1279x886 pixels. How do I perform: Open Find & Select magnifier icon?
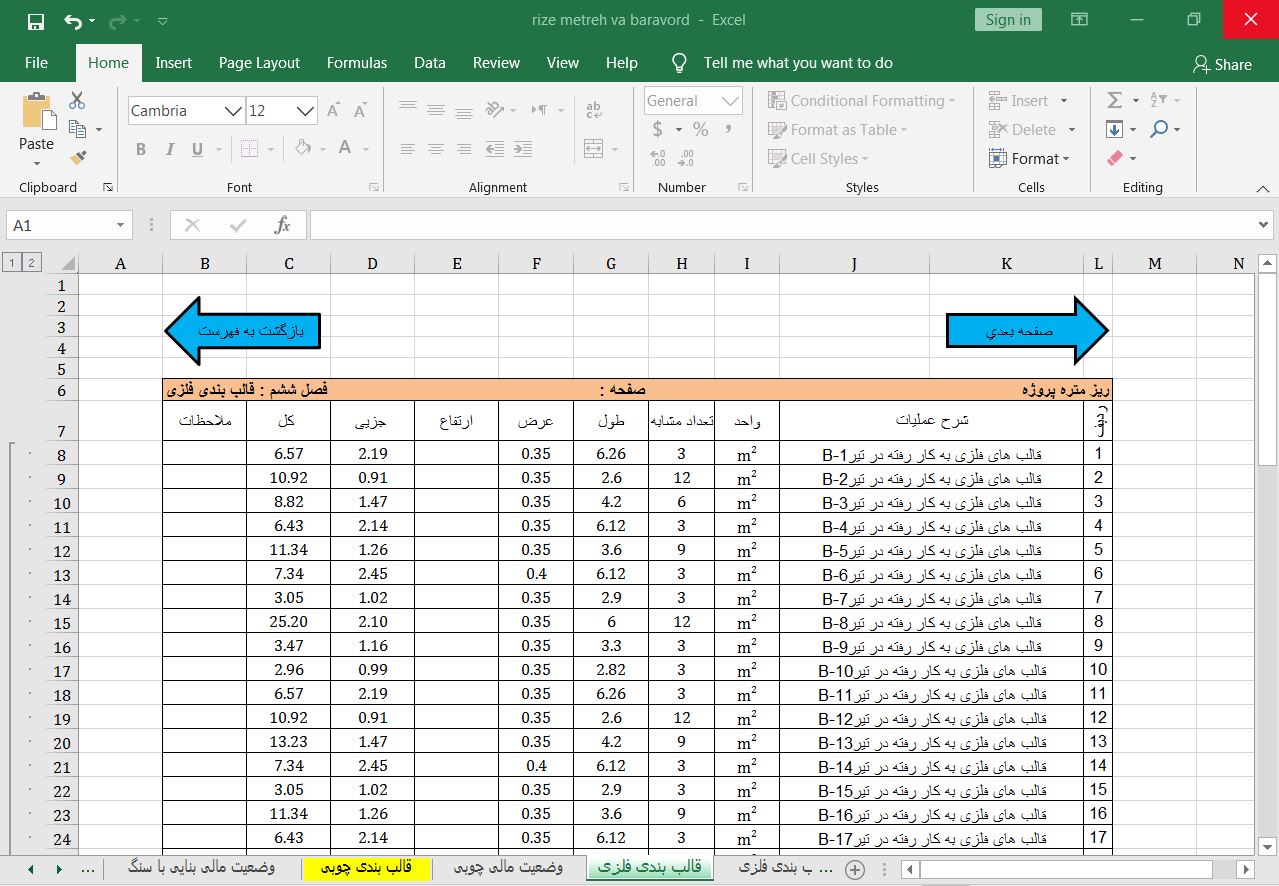[x=1159, y=129]
